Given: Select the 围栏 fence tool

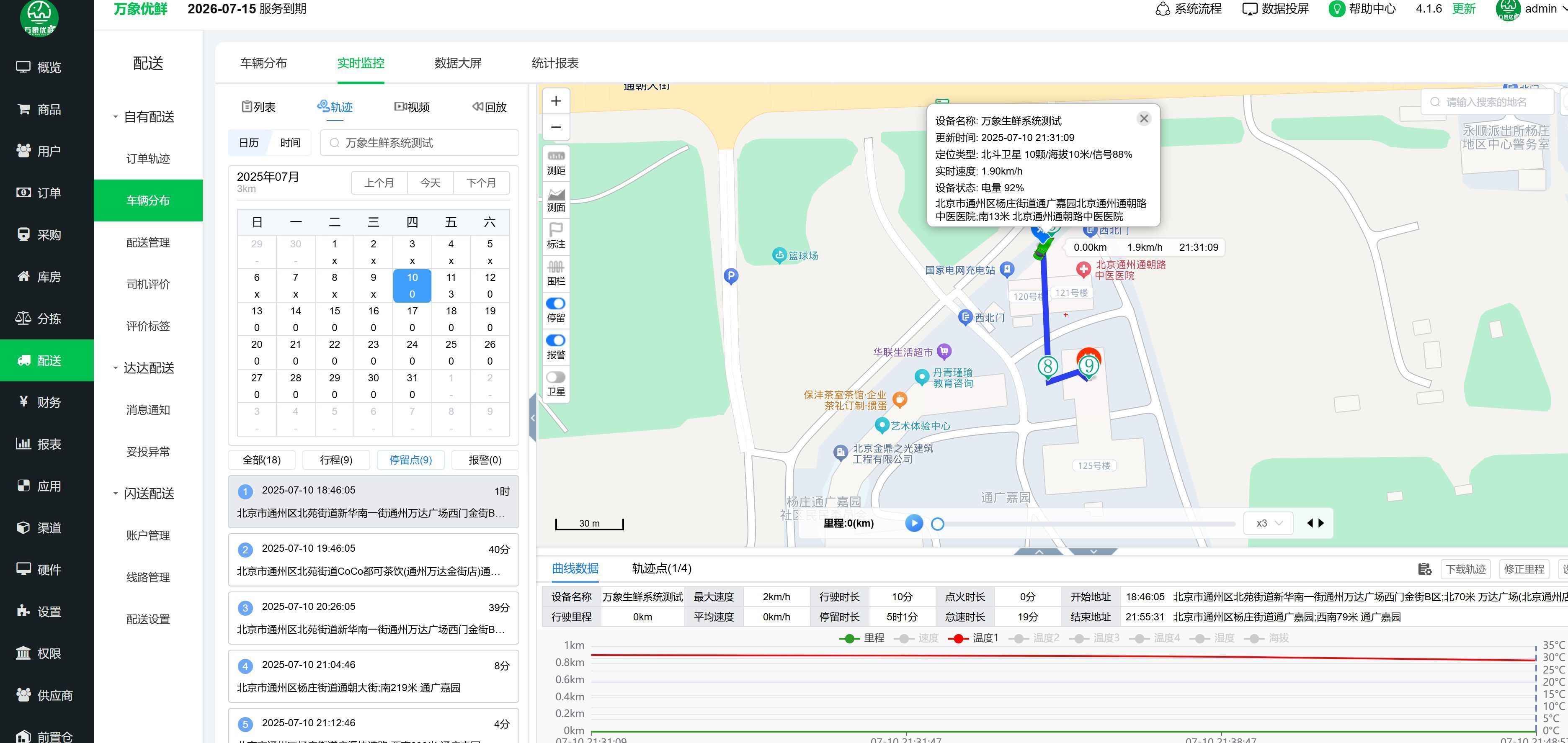Looking at the screenshot, I should point(556,274).
